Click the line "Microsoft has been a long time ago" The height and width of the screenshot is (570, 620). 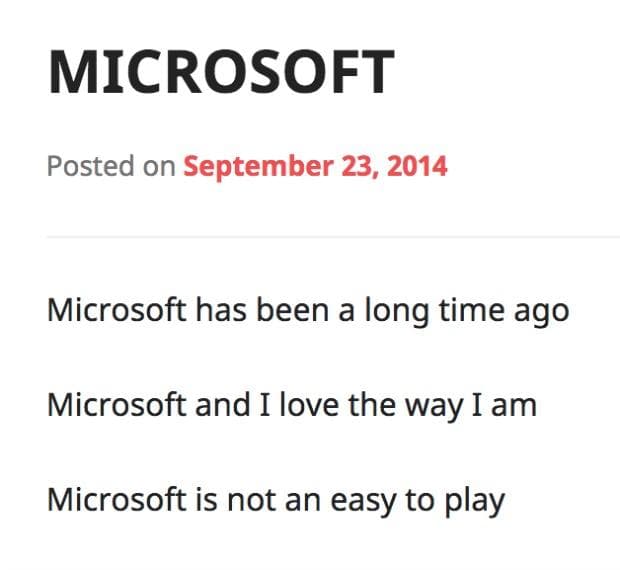click(x=308, y=310)
